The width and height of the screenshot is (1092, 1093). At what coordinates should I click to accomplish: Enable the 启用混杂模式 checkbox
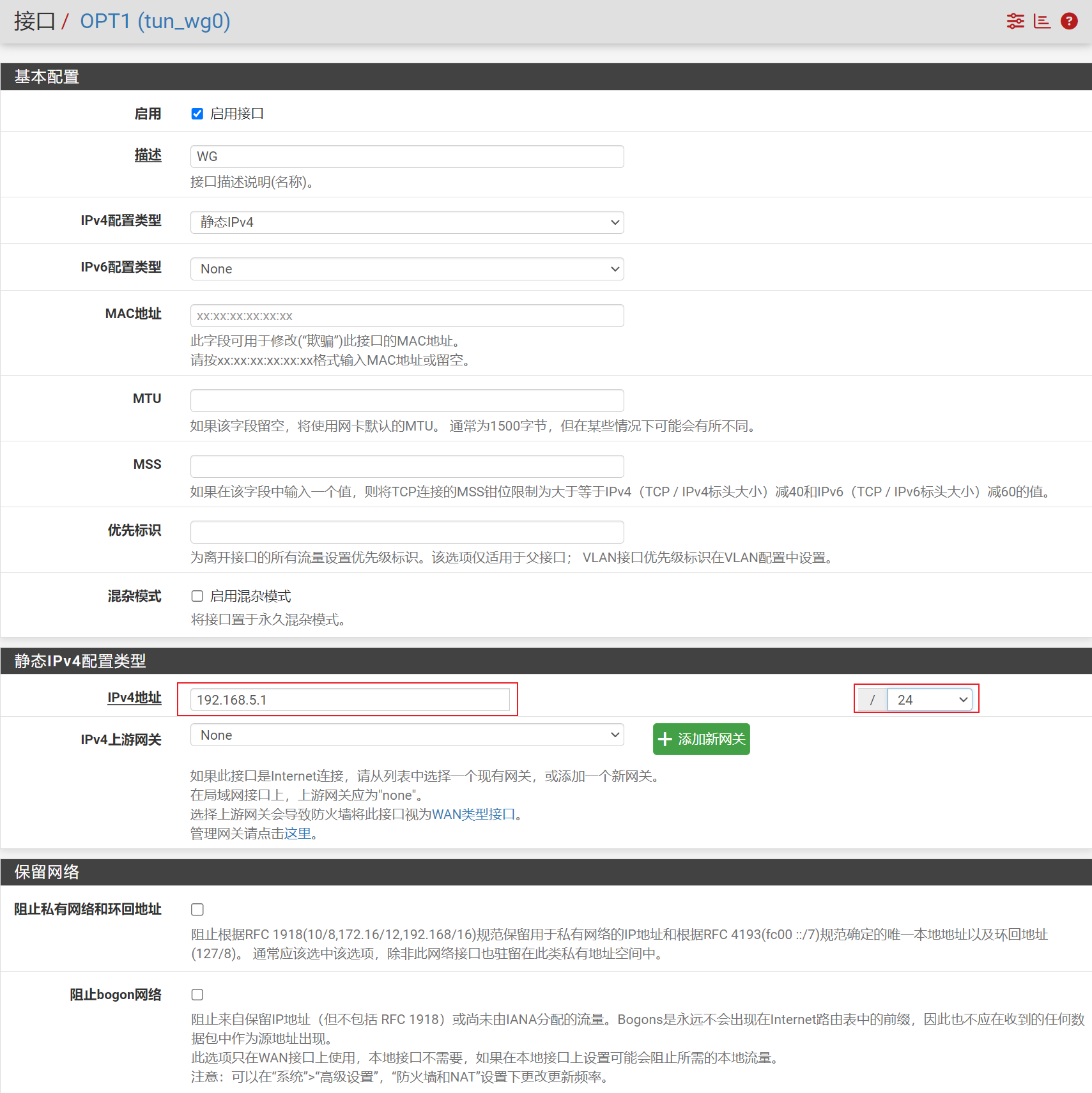coord(197,596)
